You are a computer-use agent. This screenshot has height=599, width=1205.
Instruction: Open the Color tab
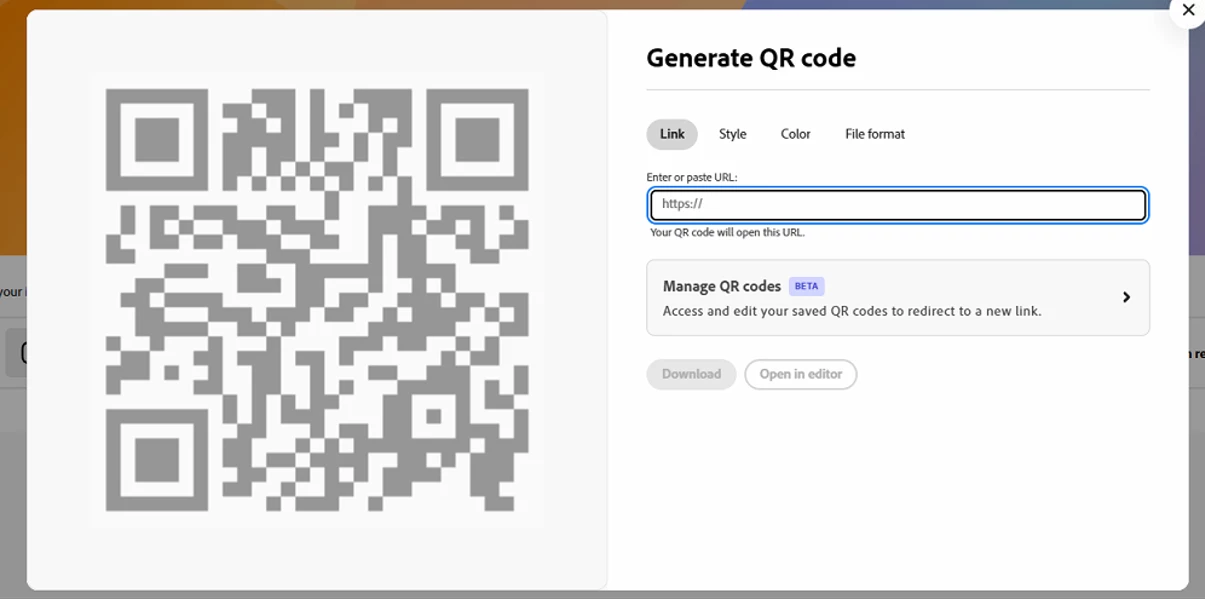click(796, 134)
